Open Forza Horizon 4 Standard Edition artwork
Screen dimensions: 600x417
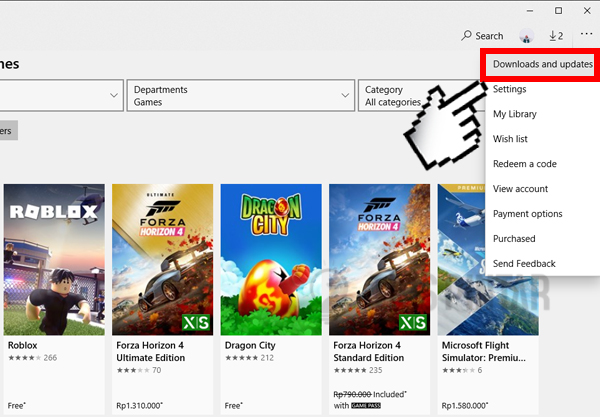tap(379, 259)
